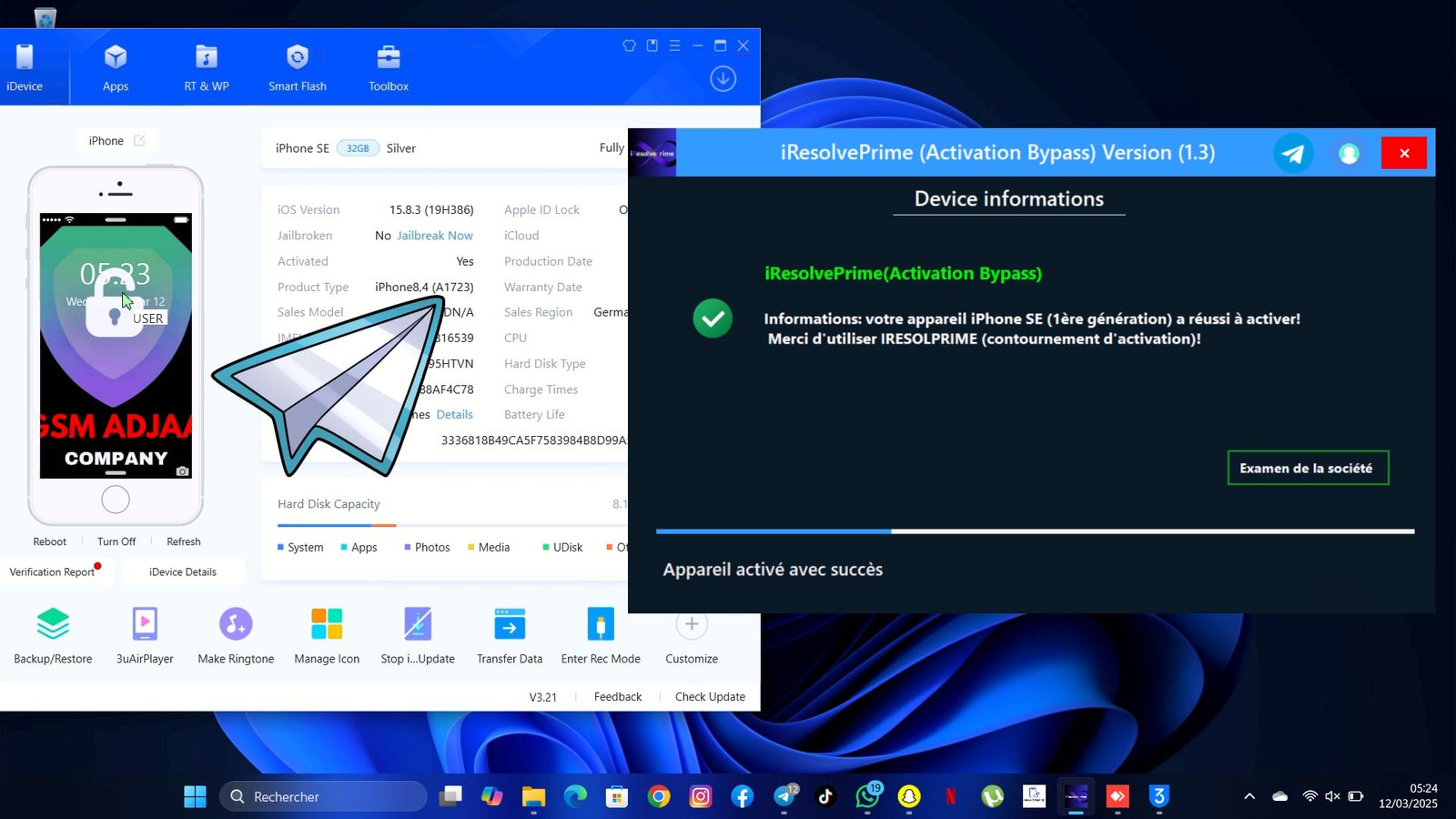Click the download arrow icon in 3uTools header
This screenshot has height=819, width=1456.
pyautogui.click(x=723, y=79)
